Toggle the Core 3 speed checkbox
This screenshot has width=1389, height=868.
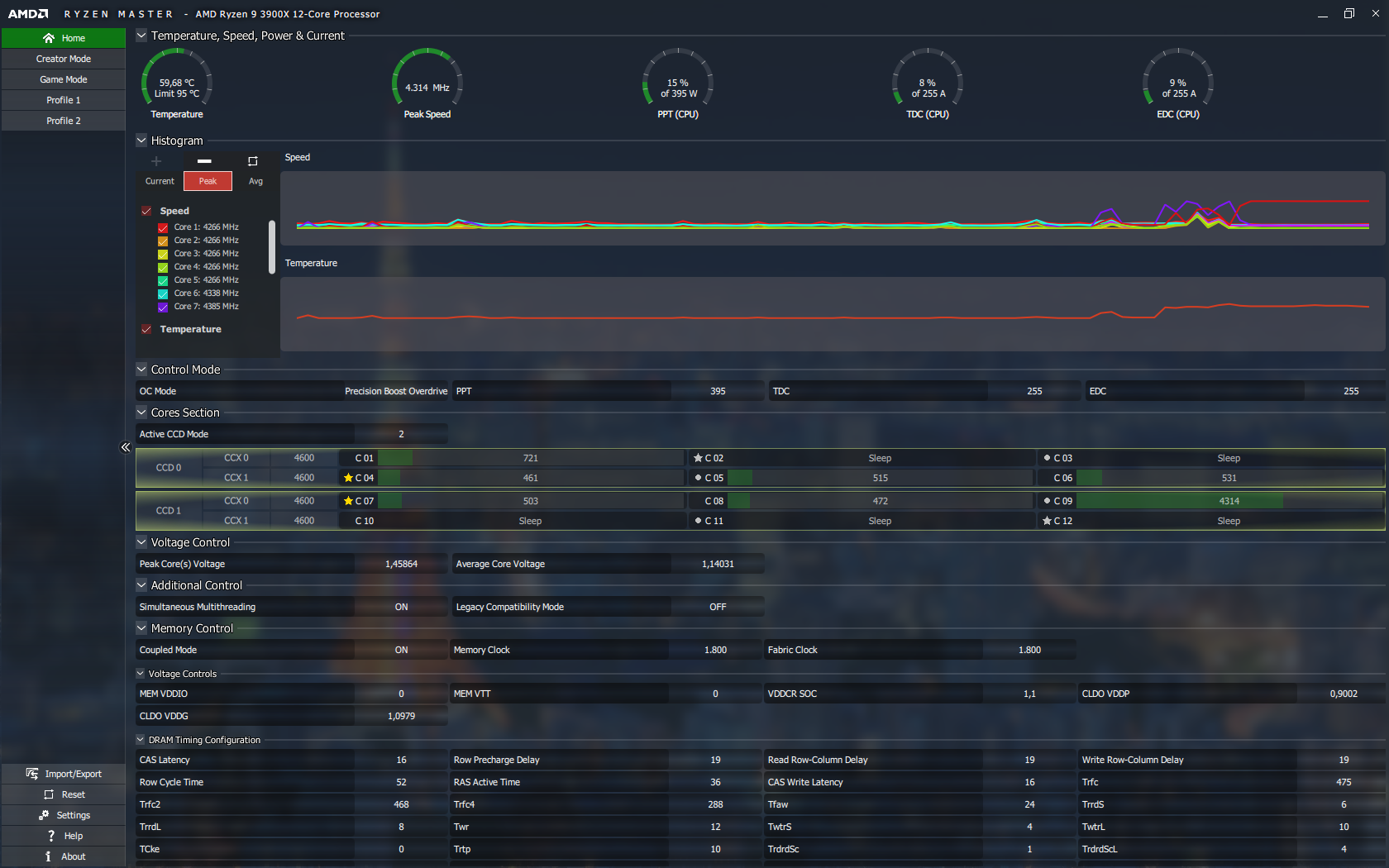click(x=163, y=254)
